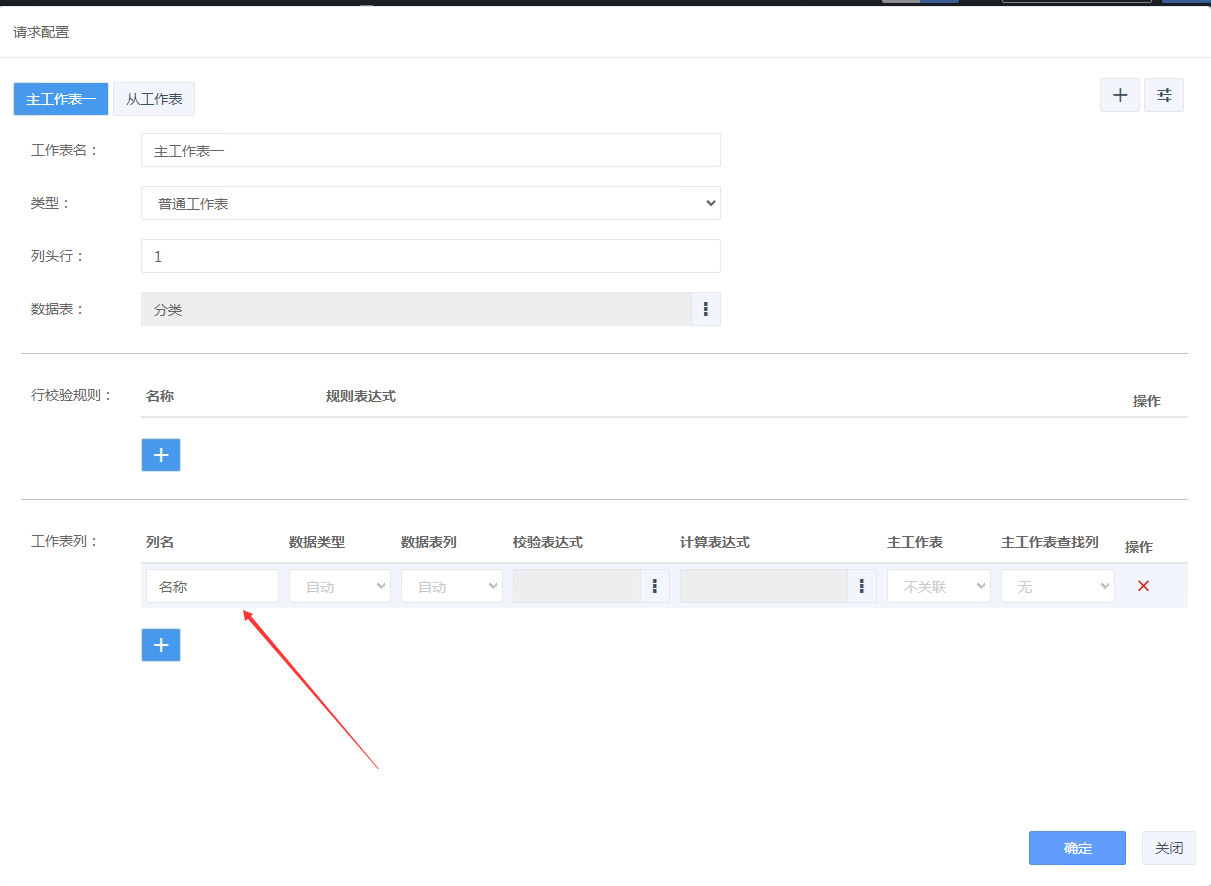Delete the 名称 column row with red X

click(x=1143, y=586)
